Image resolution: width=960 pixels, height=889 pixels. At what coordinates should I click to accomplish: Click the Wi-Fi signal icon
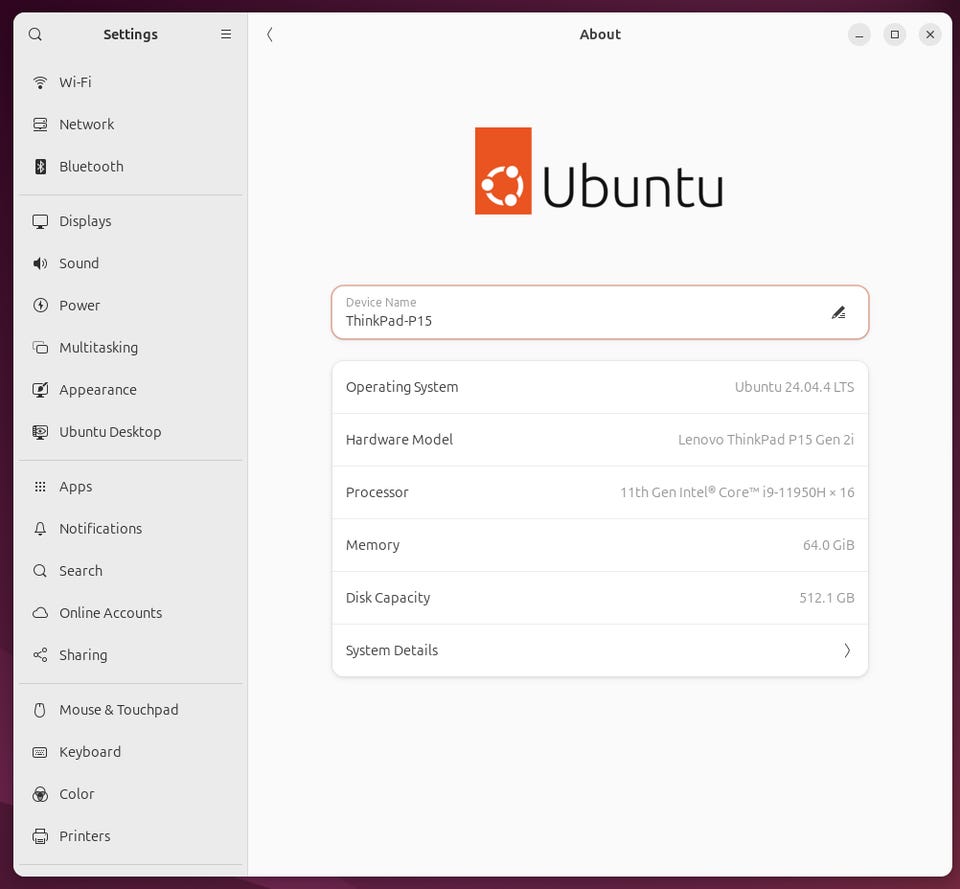[x=40, y=82]
